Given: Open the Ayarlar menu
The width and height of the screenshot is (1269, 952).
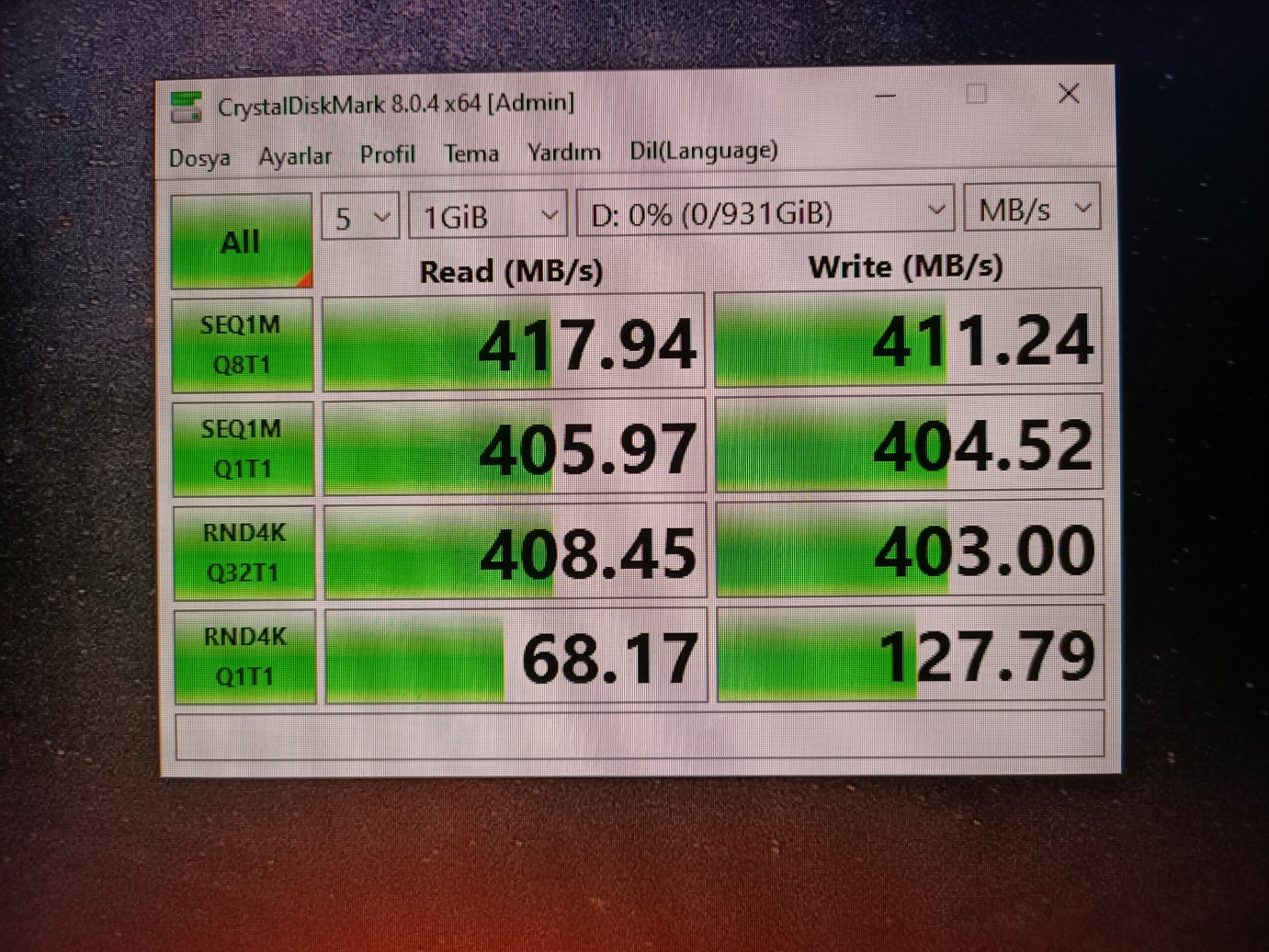Looking at the screenshot, I should (x=295, y=156).
